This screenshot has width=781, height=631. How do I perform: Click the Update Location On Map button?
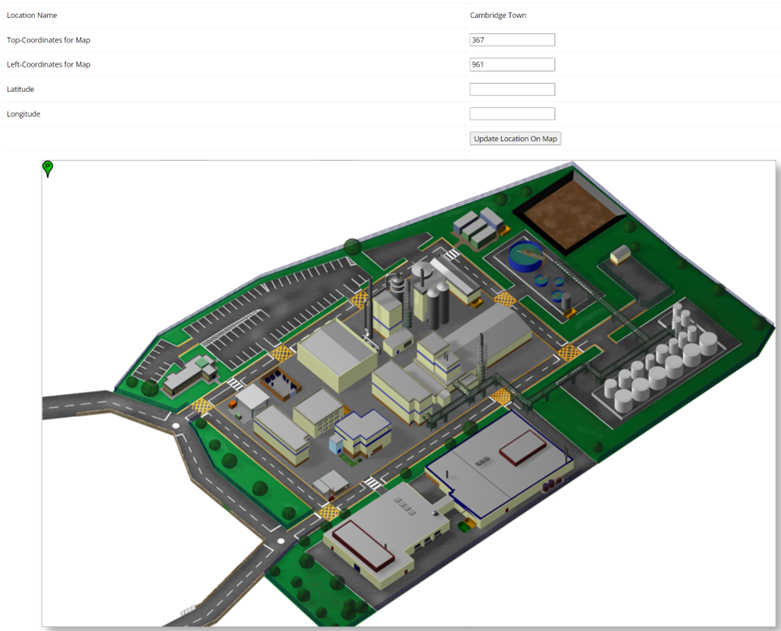[x=515, y=138]
